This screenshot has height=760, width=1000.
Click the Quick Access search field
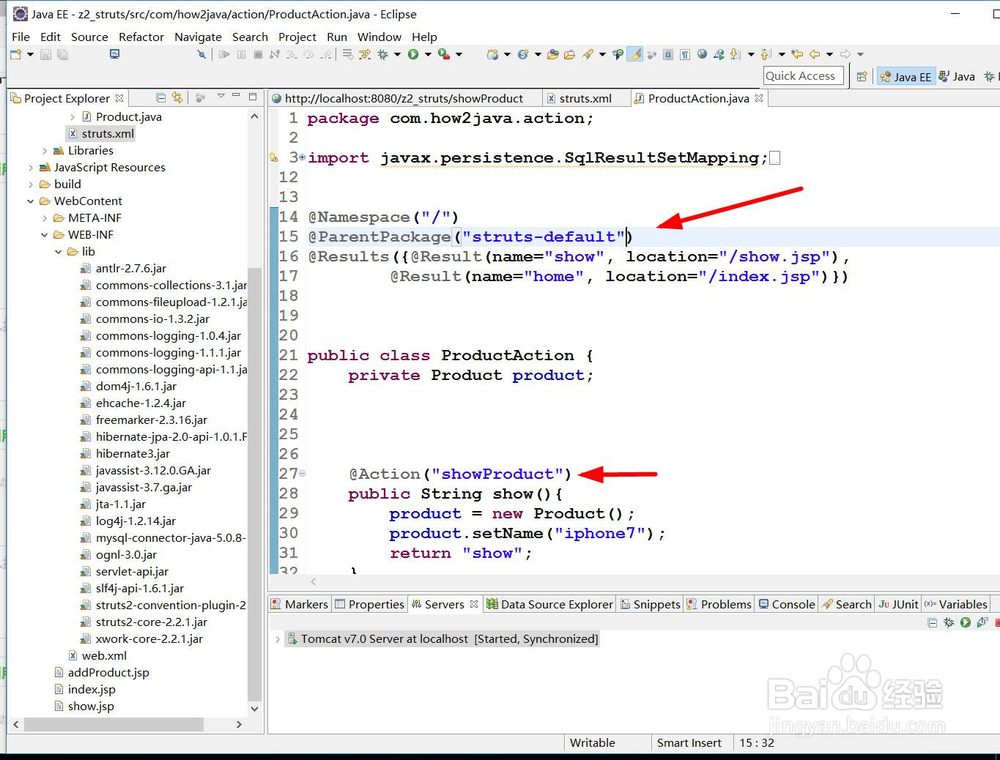[x=804, y=76]
